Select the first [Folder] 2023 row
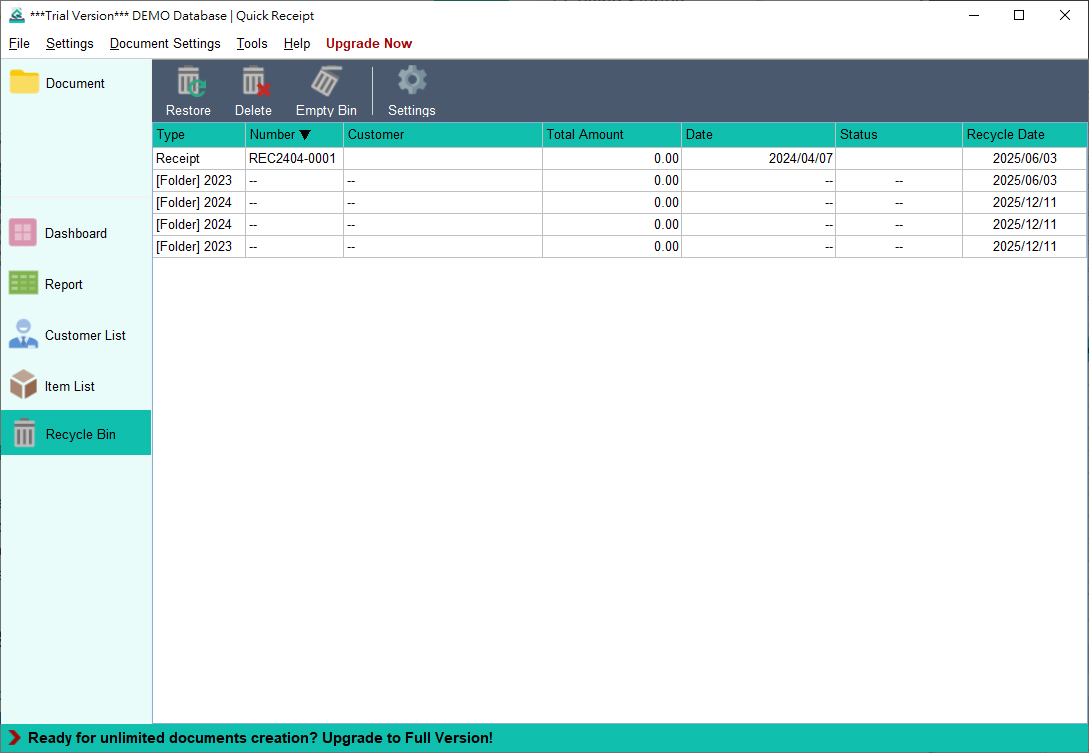 [620, 181]
